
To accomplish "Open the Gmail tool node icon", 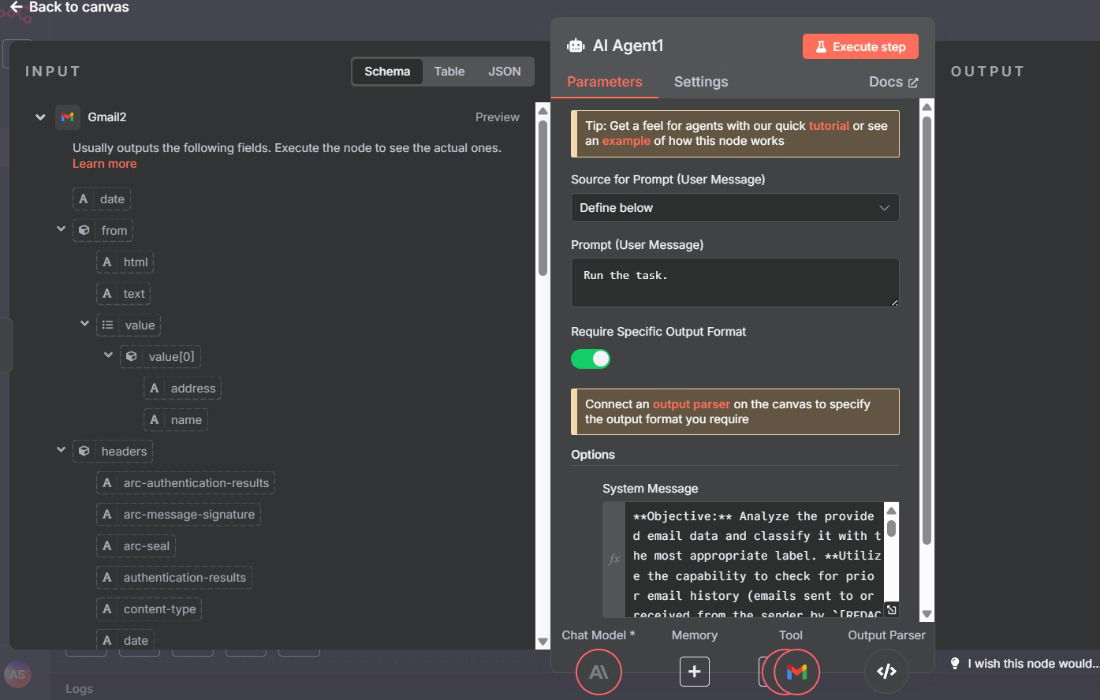I will pyautogui.click(x=796, y=672).
